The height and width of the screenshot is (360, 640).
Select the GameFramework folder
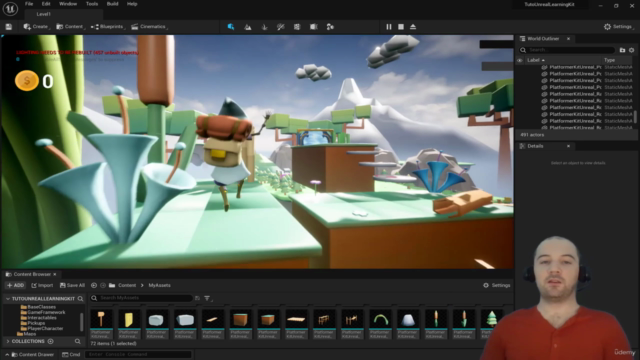tap(43, 312)
